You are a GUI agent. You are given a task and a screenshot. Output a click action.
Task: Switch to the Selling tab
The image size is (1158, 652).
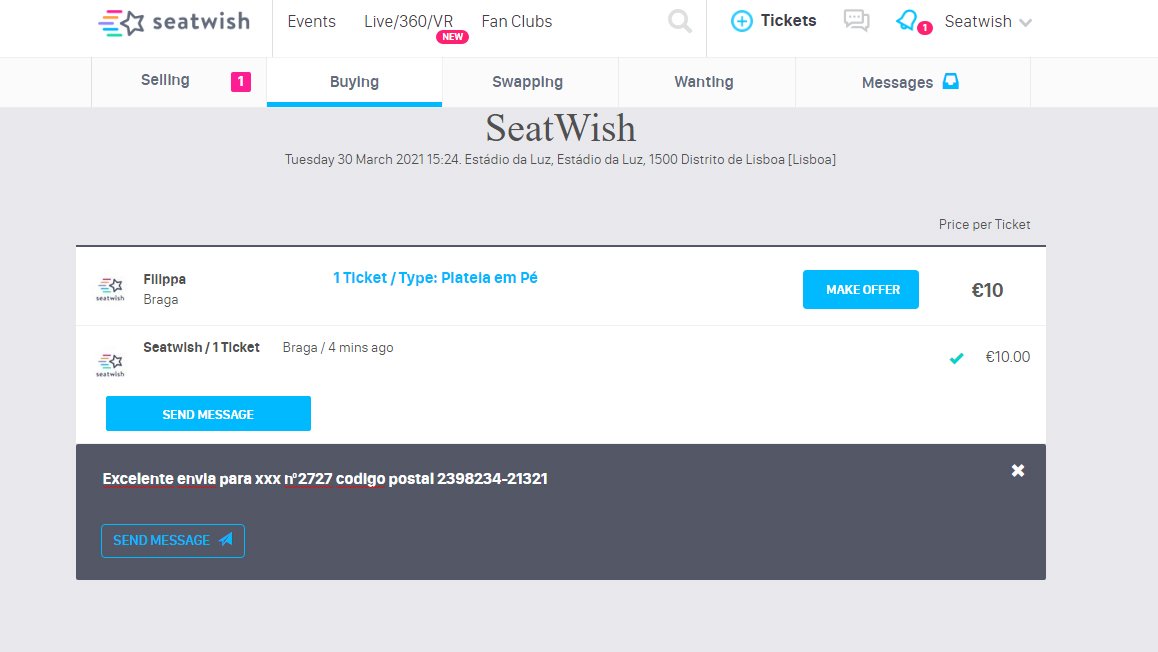coord(166,81)
